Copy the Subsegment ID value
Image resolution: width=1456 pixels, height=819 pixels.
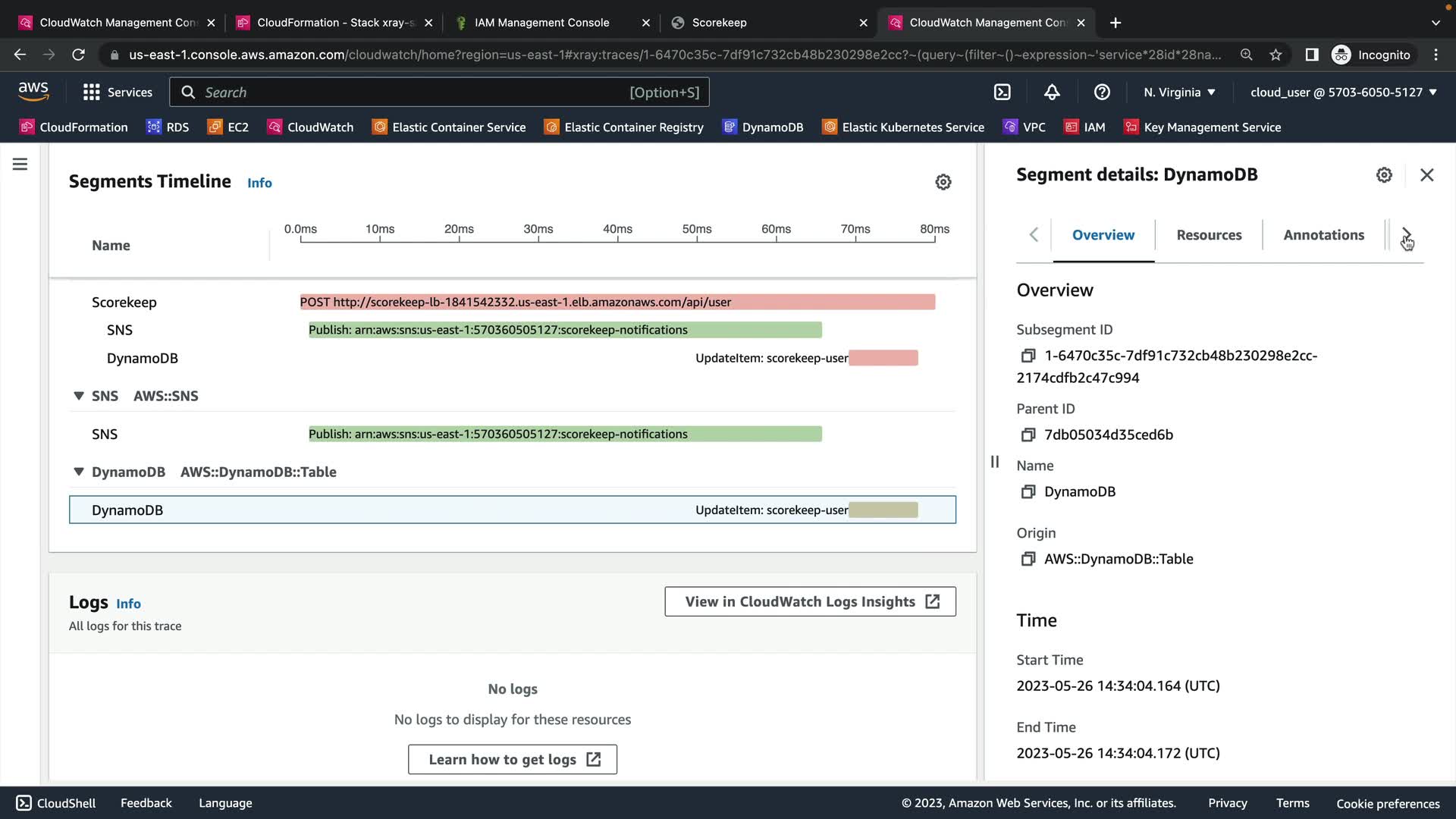(1028, 356)
